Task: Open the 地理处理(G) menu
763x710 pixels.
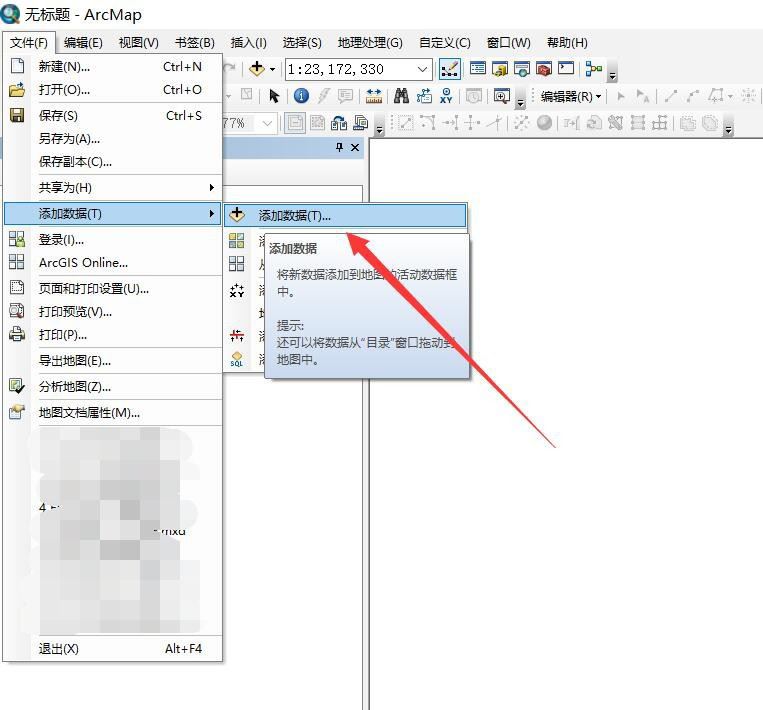Action: 370,43
